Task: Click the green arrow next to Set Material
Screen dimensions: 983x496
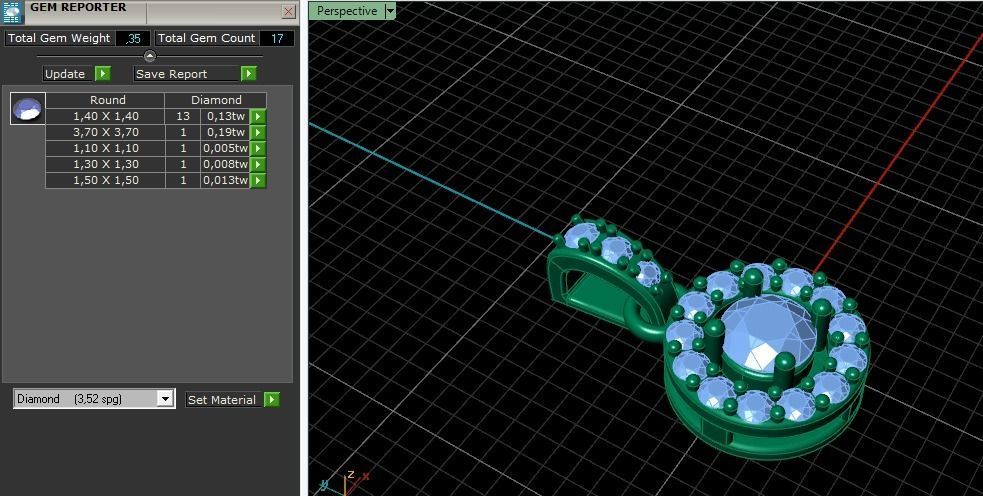Action: (271, 400)
